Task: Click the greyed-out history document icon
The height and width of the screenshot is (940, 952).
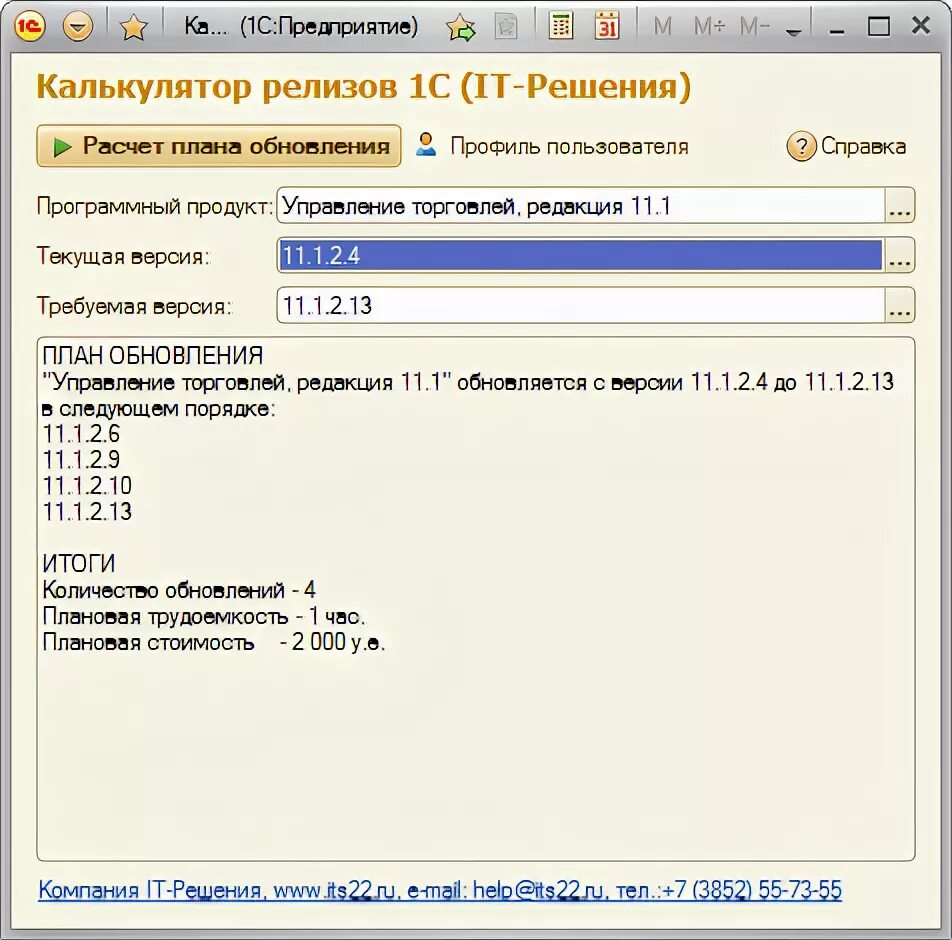Action: 506,27
